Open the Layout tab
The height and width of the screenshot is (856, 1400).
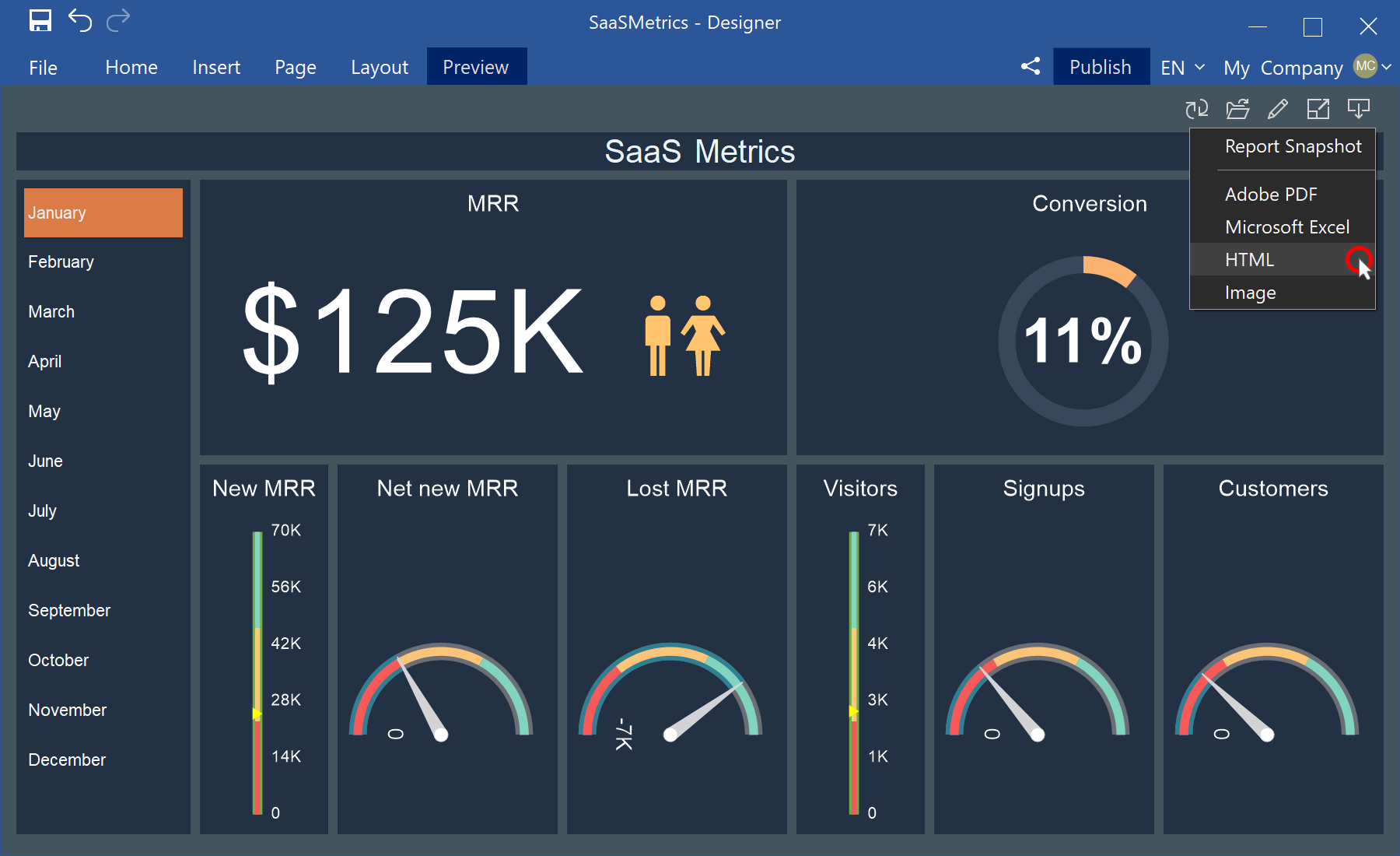tap(380, 68)
